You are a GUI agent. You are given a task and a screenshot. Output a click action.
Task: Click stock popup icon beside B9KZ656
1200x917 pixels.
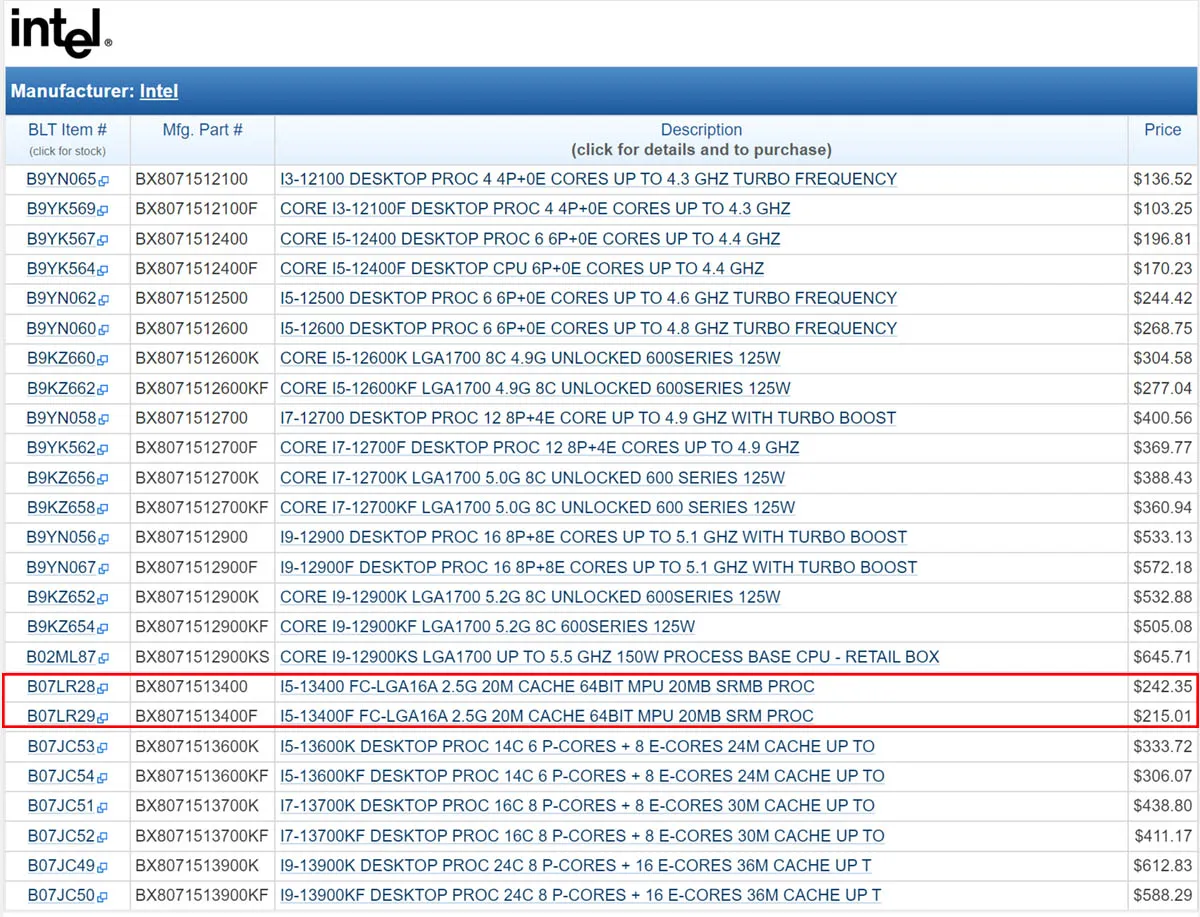pos(103,480)
